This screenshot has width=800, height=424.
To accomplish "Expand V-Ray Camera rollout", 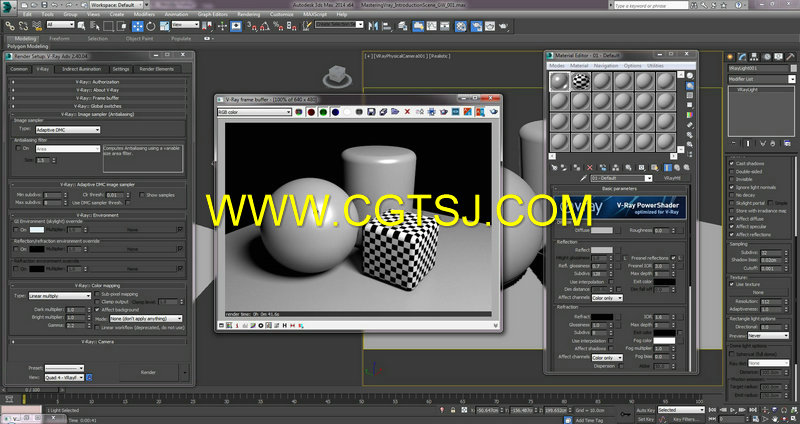I will tap(97, 341).
